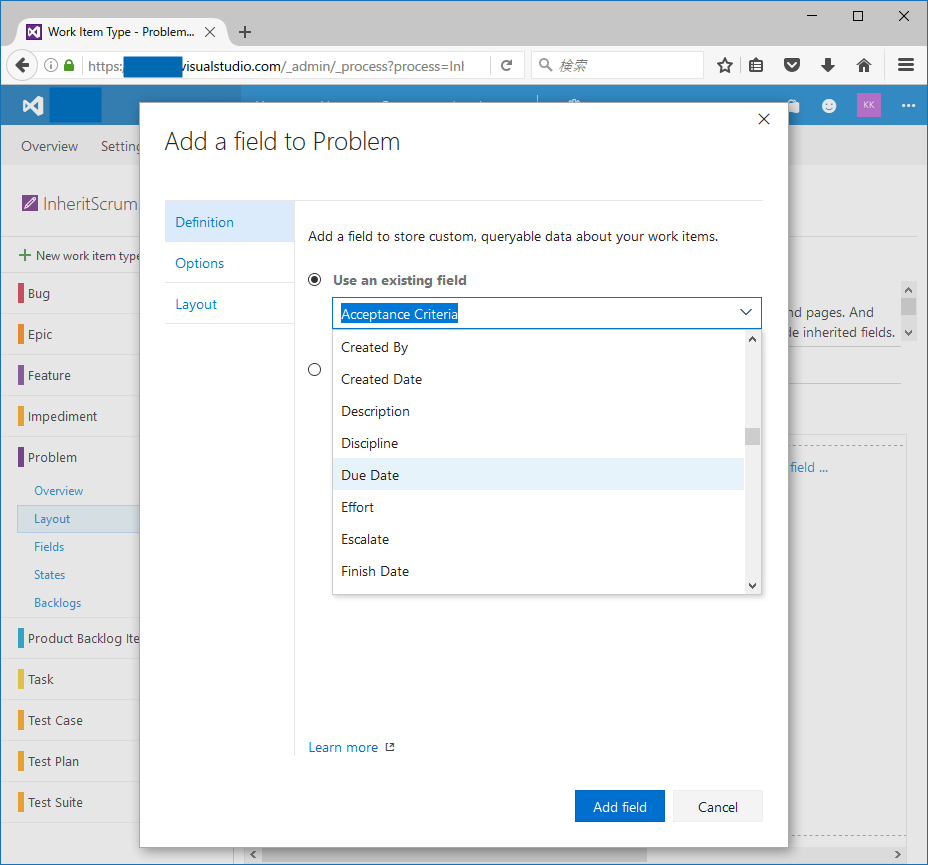Select the Bug work item type
The width and height of the screenshot is (928, 865).
coord(71,293)
